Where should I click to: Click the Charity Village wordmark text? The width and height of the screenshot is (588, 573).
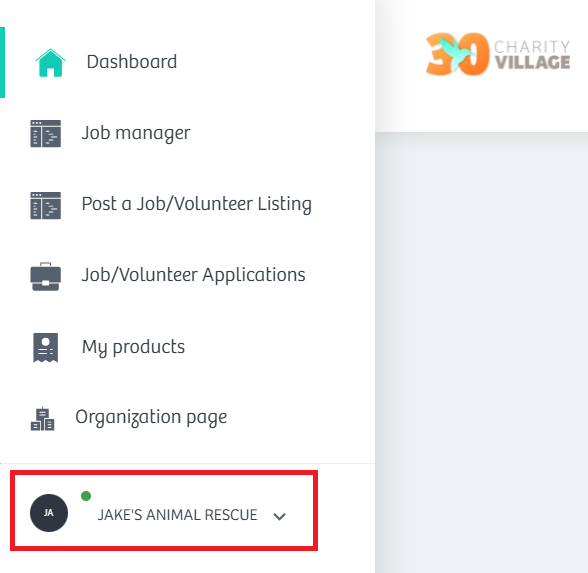click(532, 55)
